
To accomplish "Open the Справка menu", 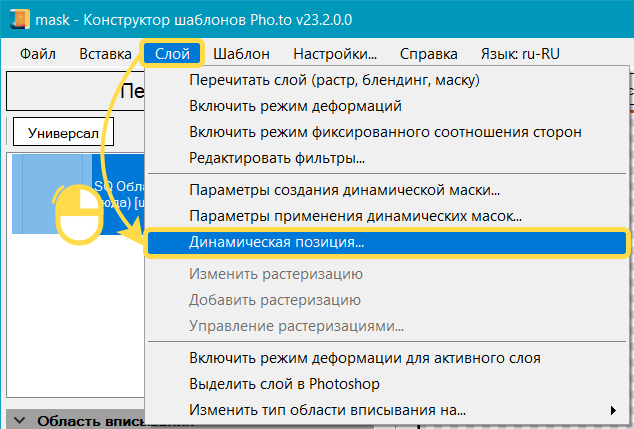I will coord(428,54).
